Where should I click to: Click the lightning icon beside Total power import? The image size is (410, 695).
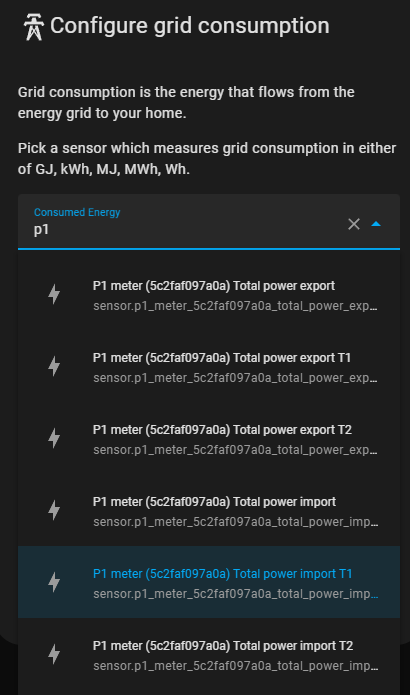tap(54, 510)
